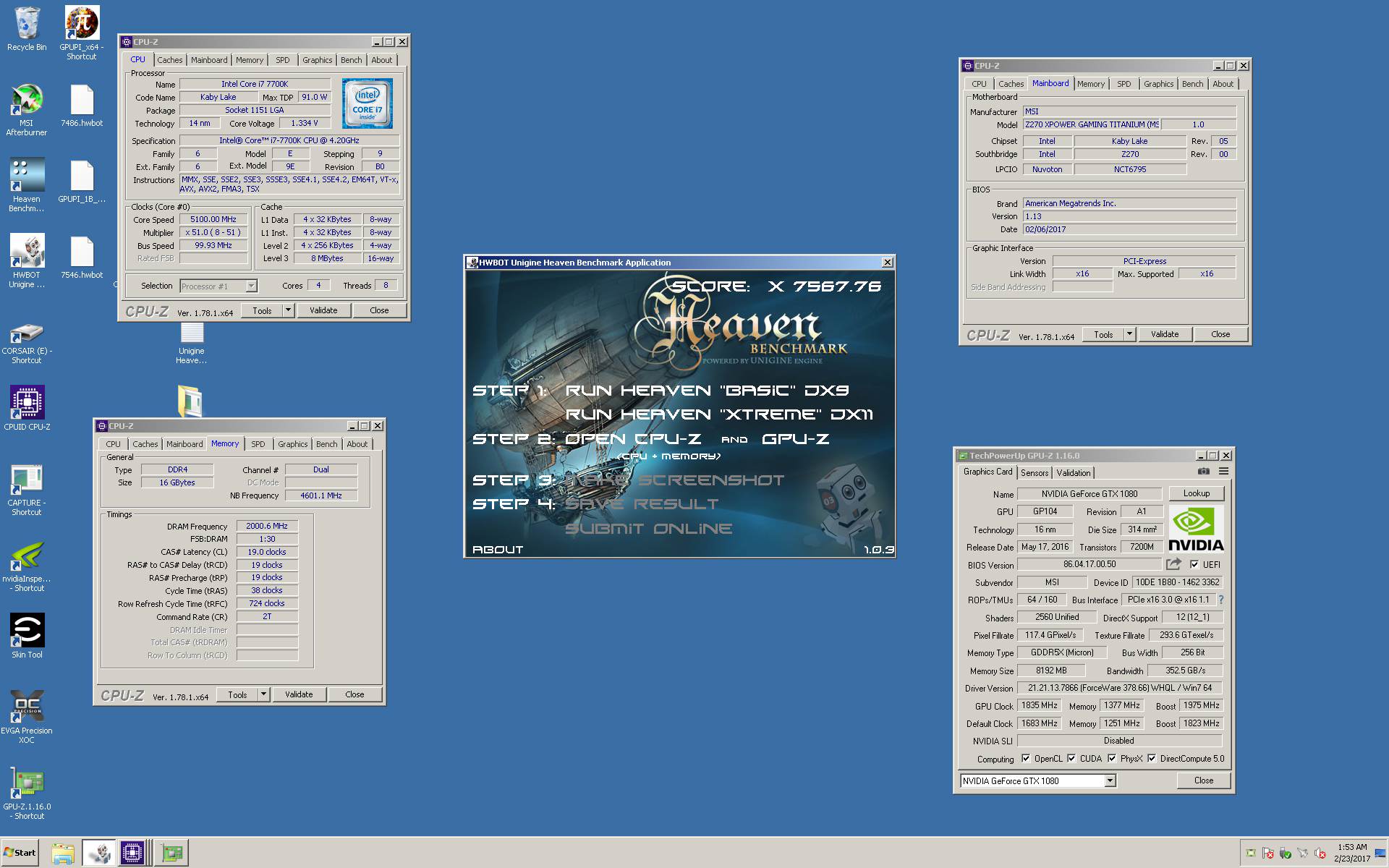Click the Tools button in CPU-Z CPU window

point(262,310)
